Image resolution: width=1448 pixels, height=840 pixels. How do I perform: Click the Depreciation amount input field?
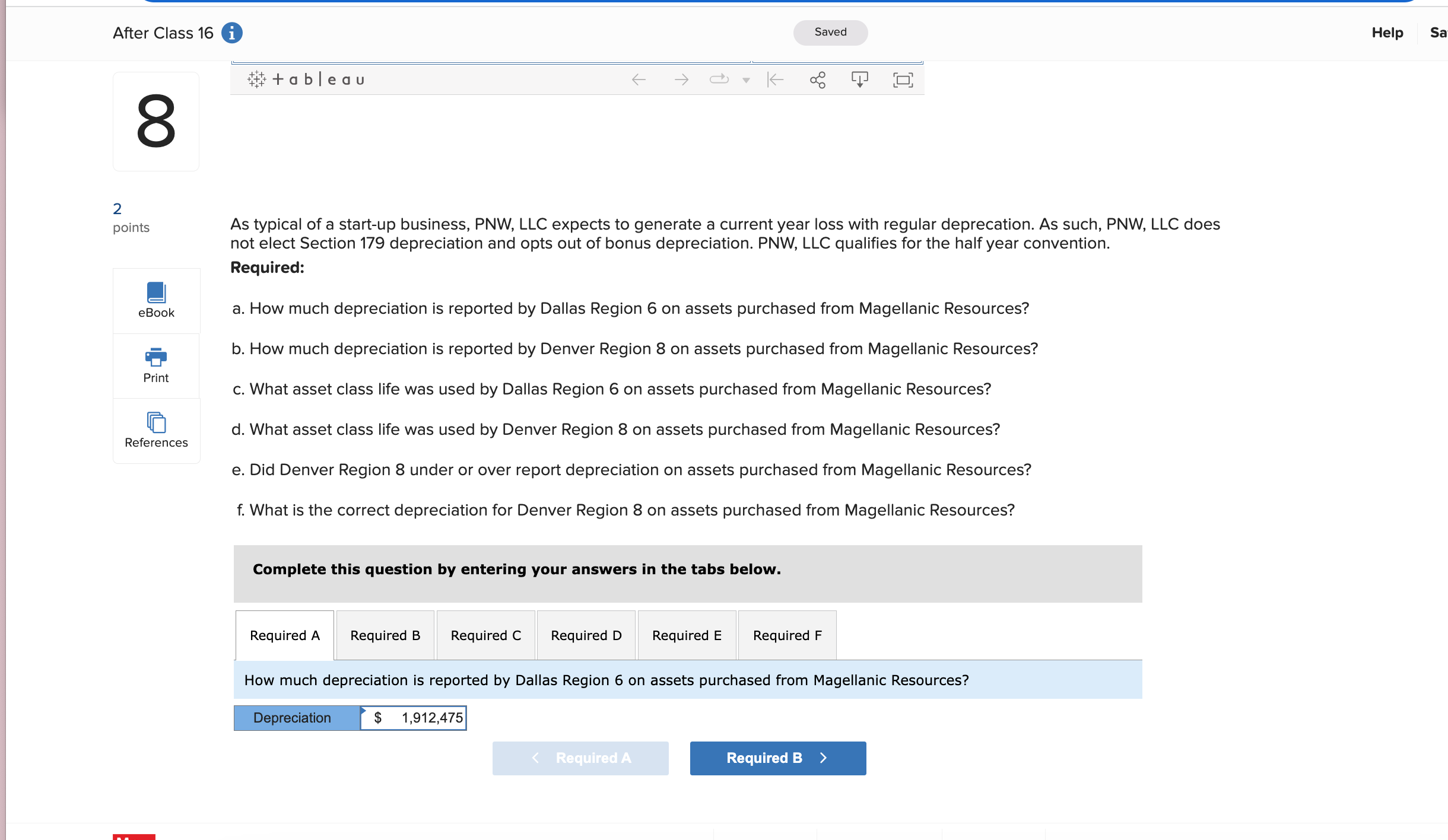tap(421, 718)
